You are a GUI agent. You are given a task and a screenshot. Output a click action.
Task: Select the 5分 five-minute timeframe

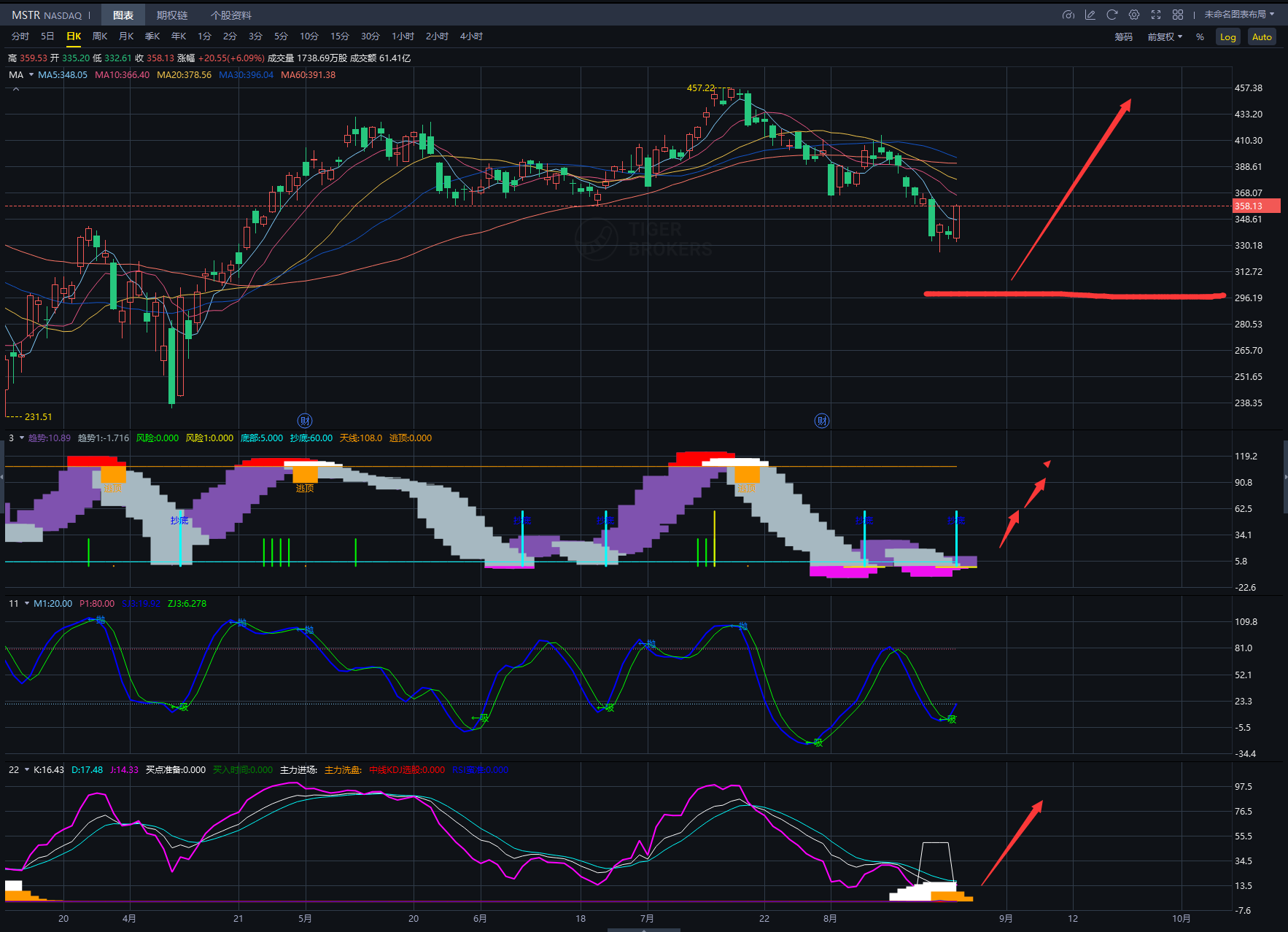[x=281, y=36]
